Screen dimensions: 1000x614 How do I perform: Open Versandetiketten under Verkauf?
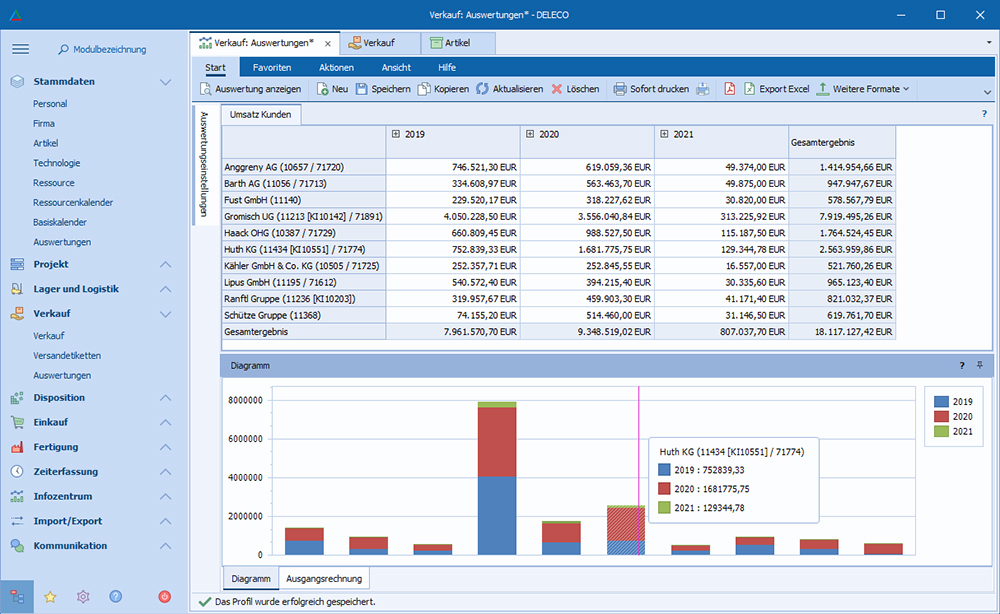tap(67, 356)
